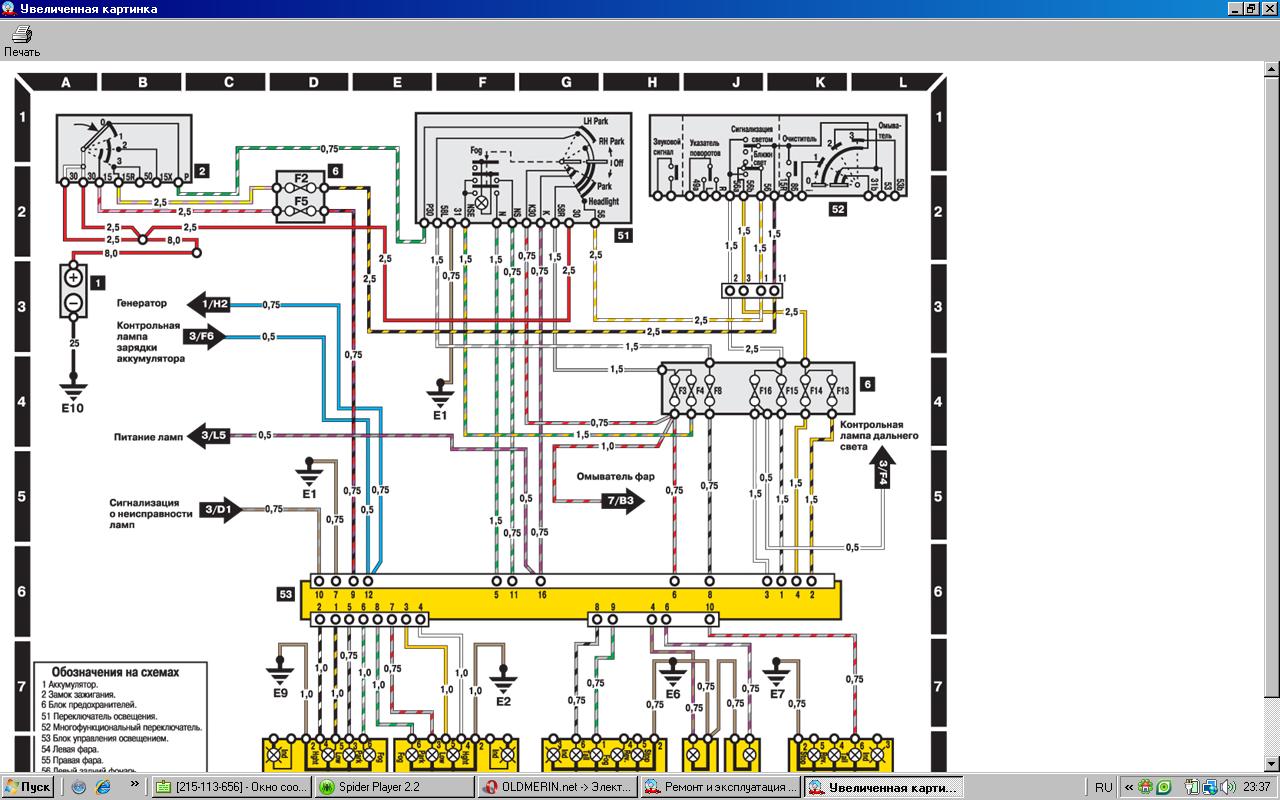Click the flower-shaped ICQ tray icon
The height and width of the screenshot is (800, 1280).
pos(1147,787)
